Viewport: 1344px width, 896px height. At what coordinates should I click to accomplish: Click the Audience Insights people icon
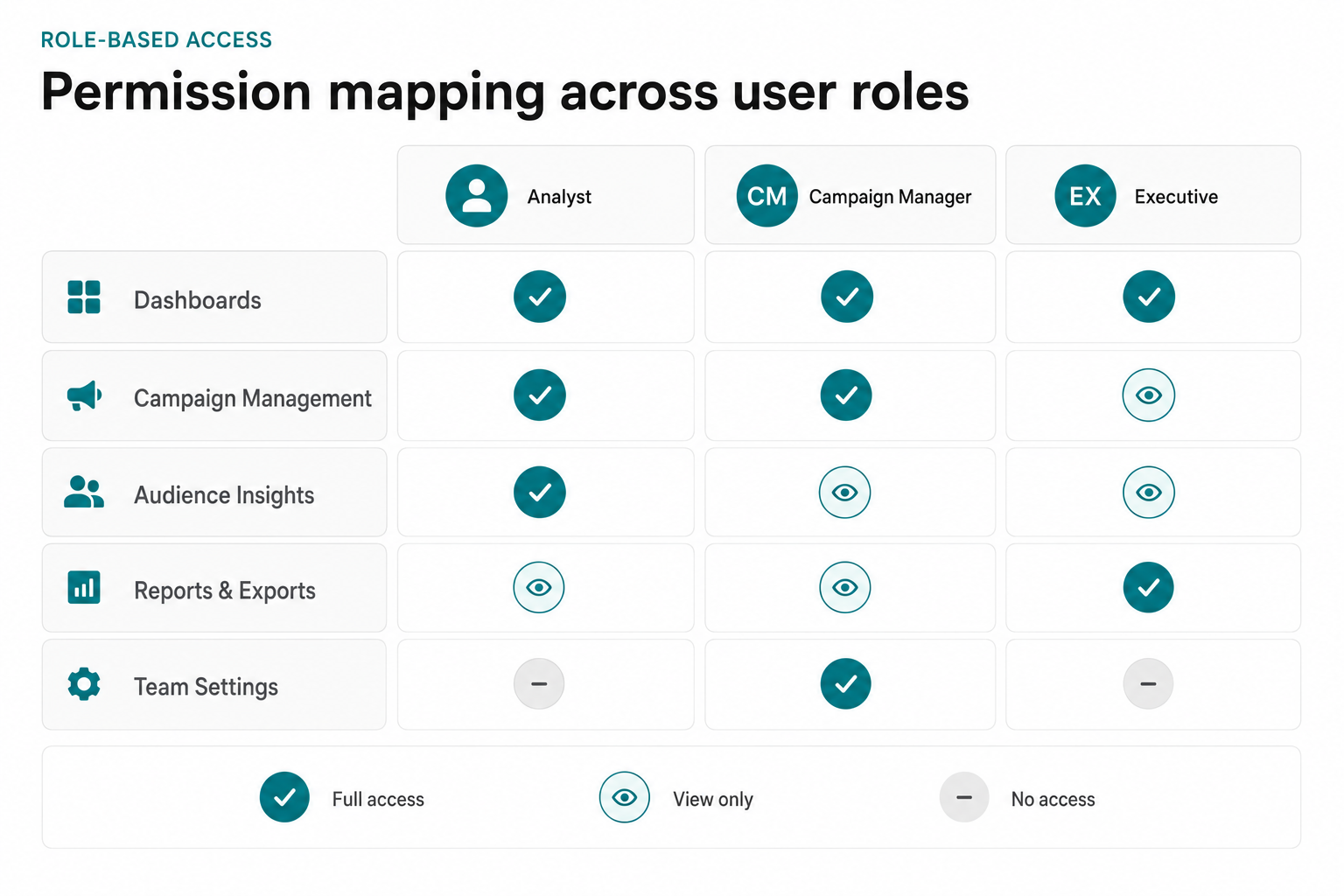click(84, 493)
